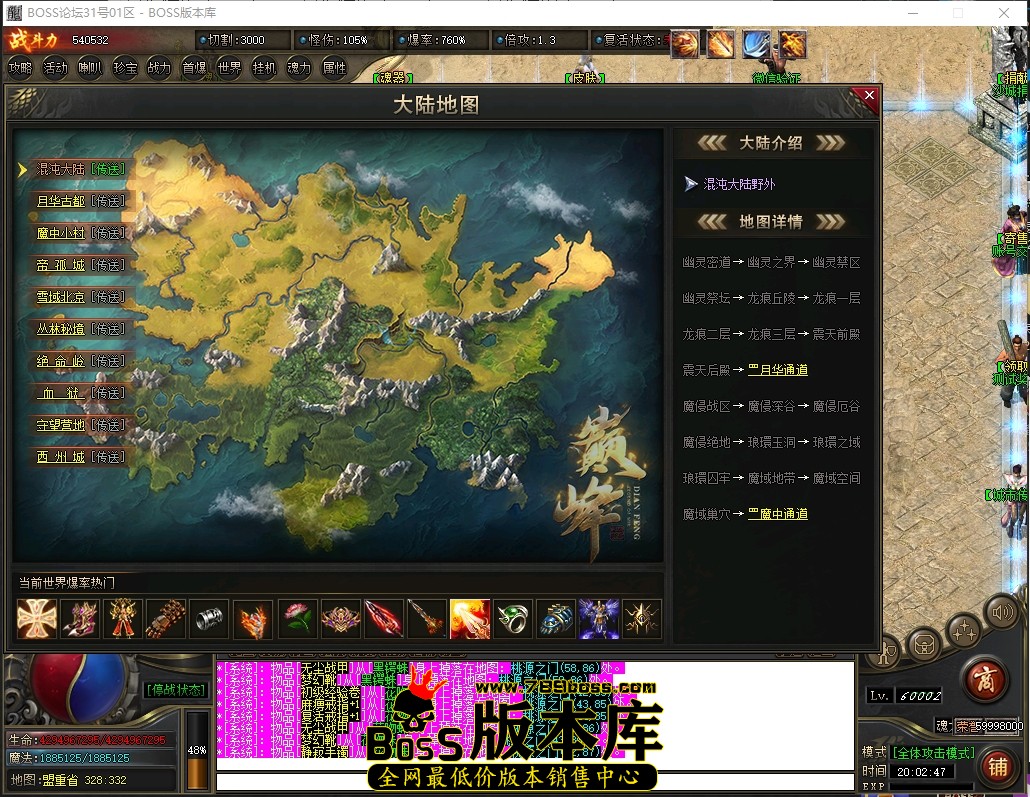Screen dimensions: 1030x797
Task: Toggle the 全体攻击模式 attack mode text
Action: [933, 752]
